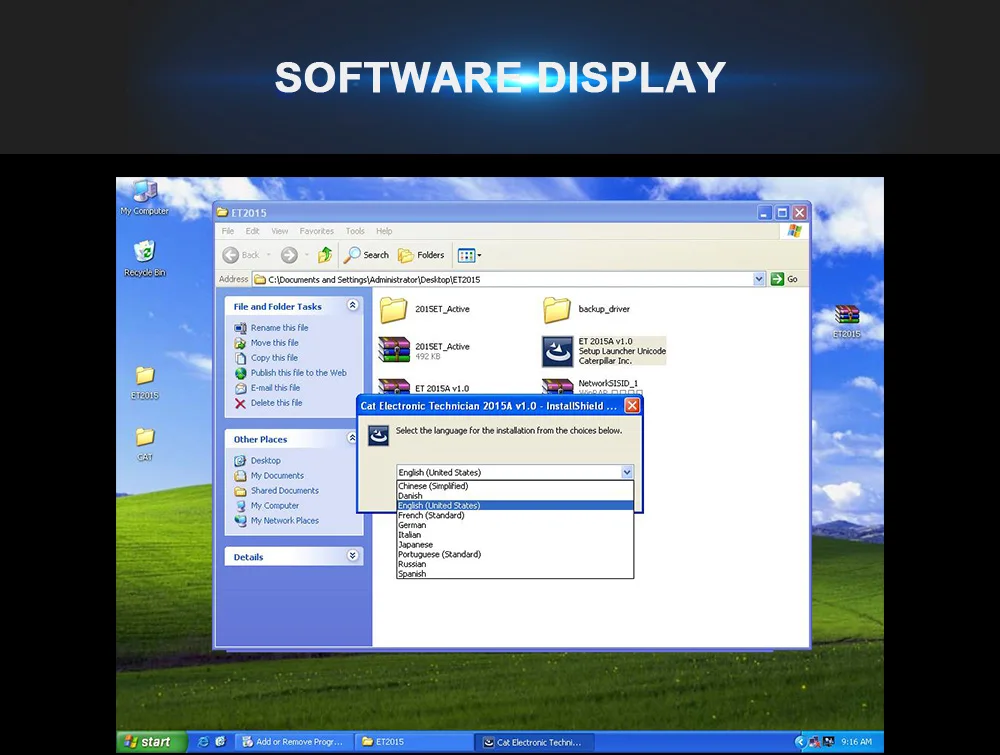Open the Tools menu
The image size is (1000, 755).
pyautogui.click(x=355, y=231)
